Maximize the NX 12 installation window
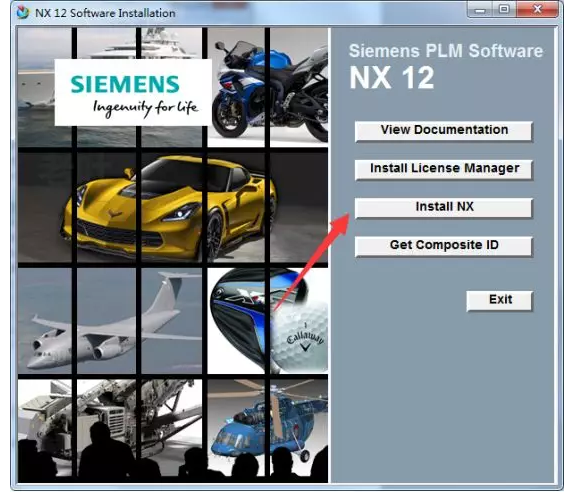Screen dimensions: 585x501 (504, 9)
